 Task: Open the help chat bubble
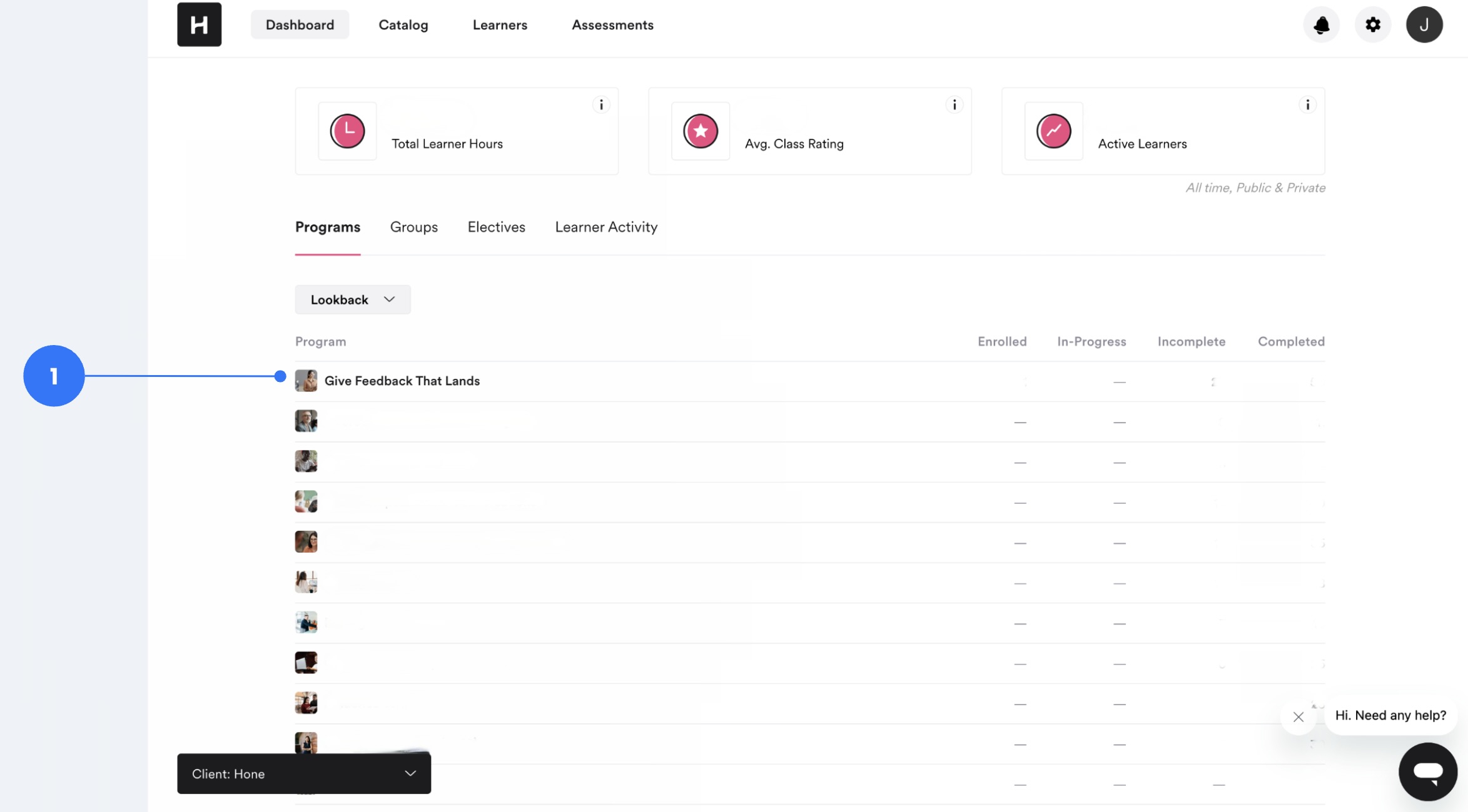click(1428, 771)
